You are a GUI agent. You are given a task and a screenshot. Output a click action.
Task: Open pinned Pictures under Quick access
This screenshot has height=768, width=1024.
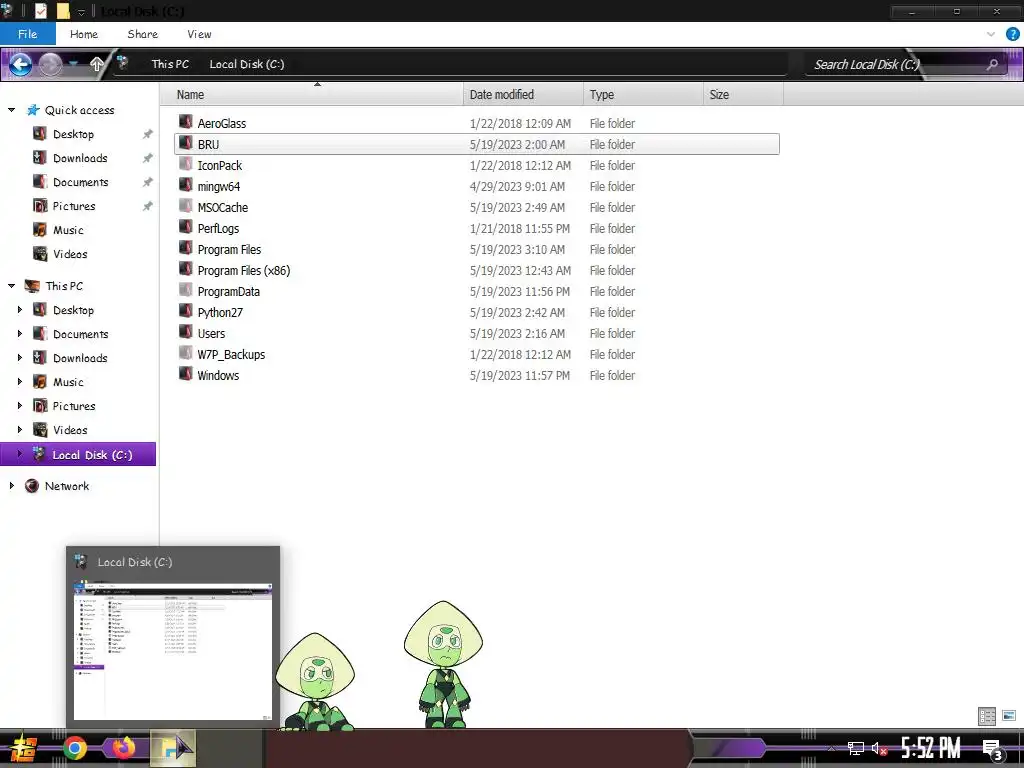click(74, 206)
